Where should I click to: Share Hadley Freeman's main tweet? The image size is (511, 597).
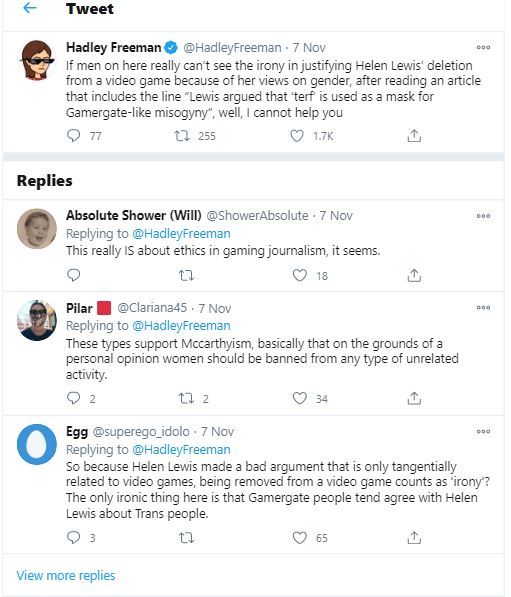[x=414, y=136]
